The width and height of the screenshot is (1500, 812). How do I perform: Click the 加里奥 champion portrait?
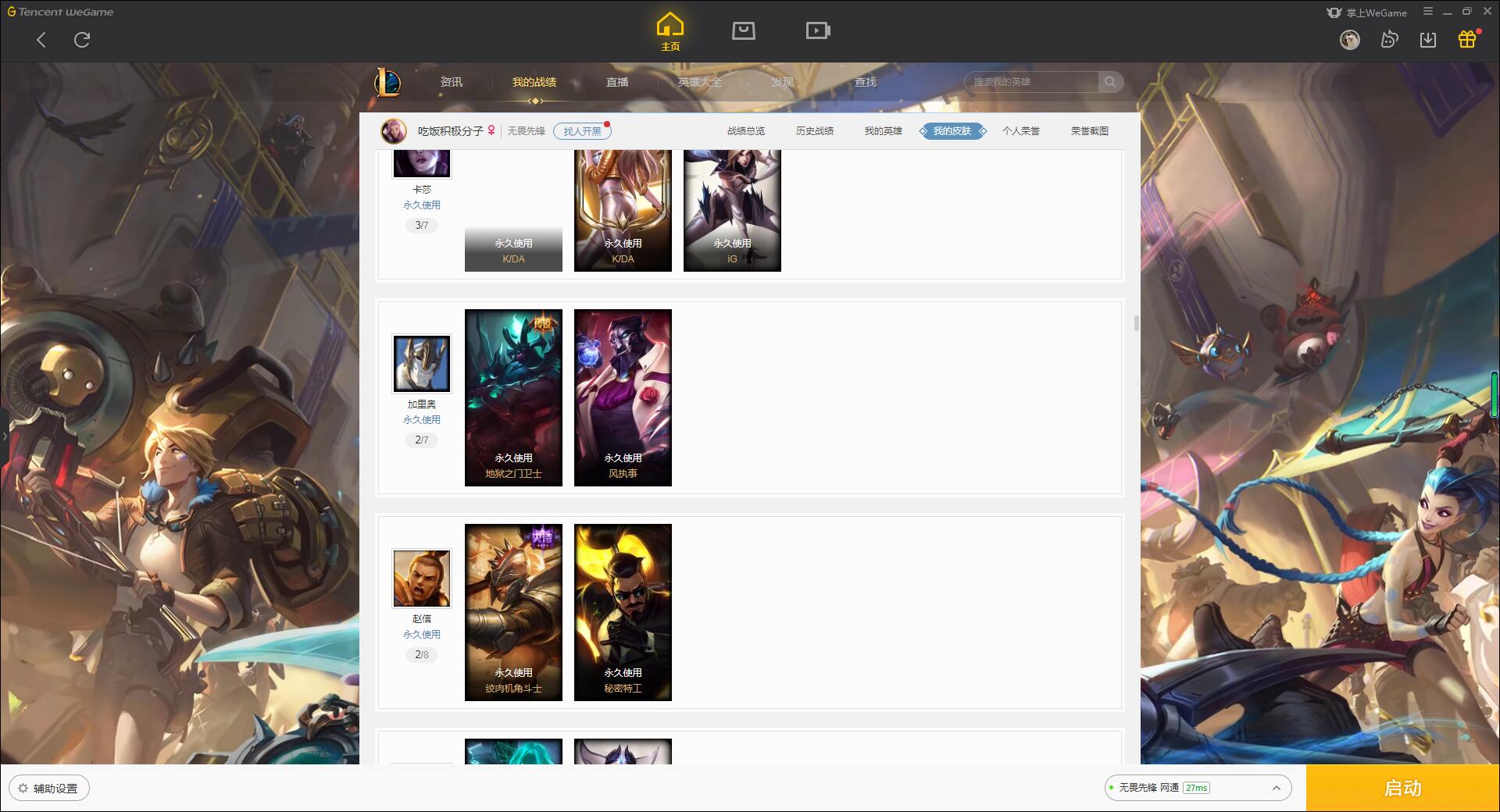422,364
